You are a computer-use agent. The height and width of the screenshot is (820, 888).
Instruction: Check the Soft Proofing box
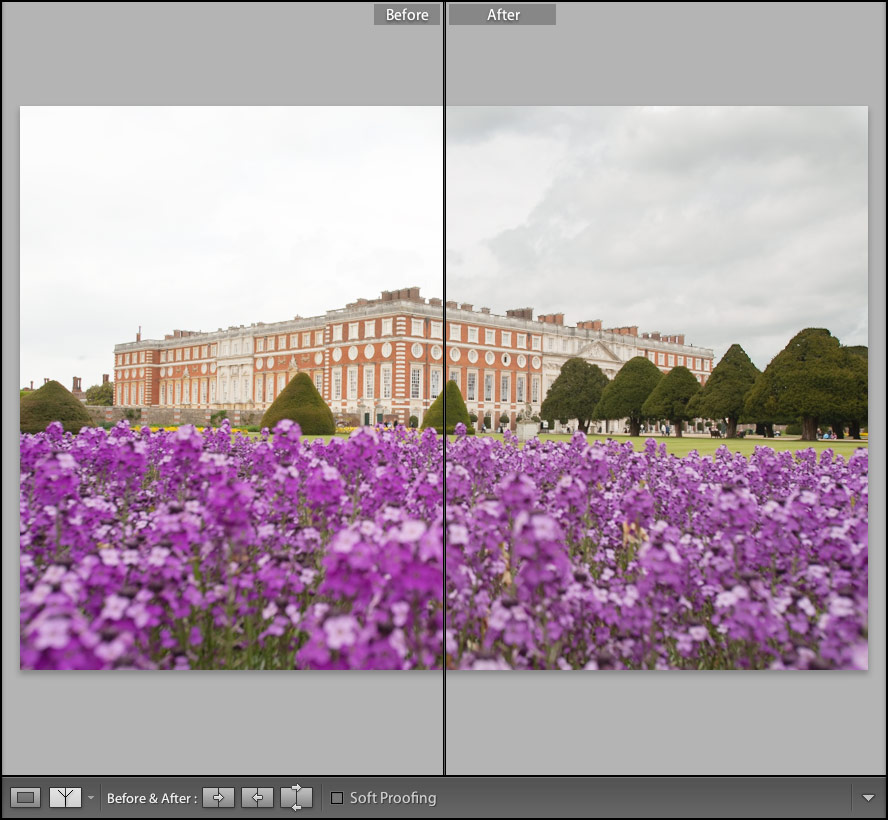337,798
